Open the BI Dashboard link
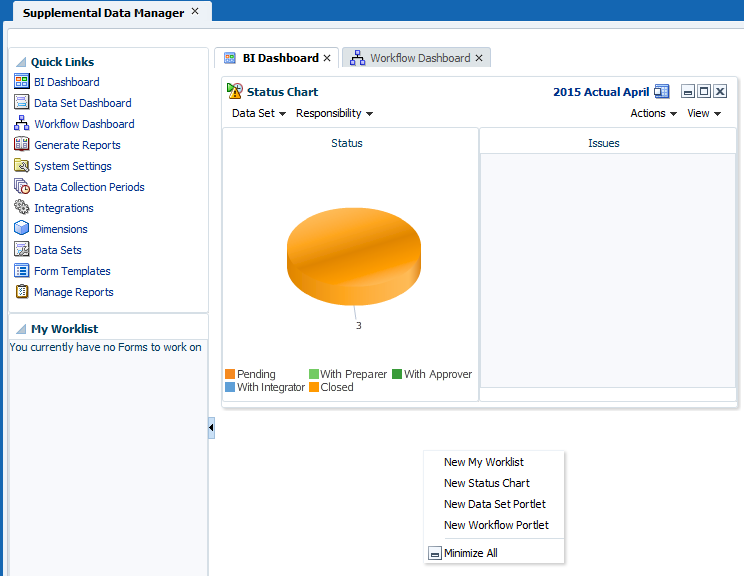 66,82
